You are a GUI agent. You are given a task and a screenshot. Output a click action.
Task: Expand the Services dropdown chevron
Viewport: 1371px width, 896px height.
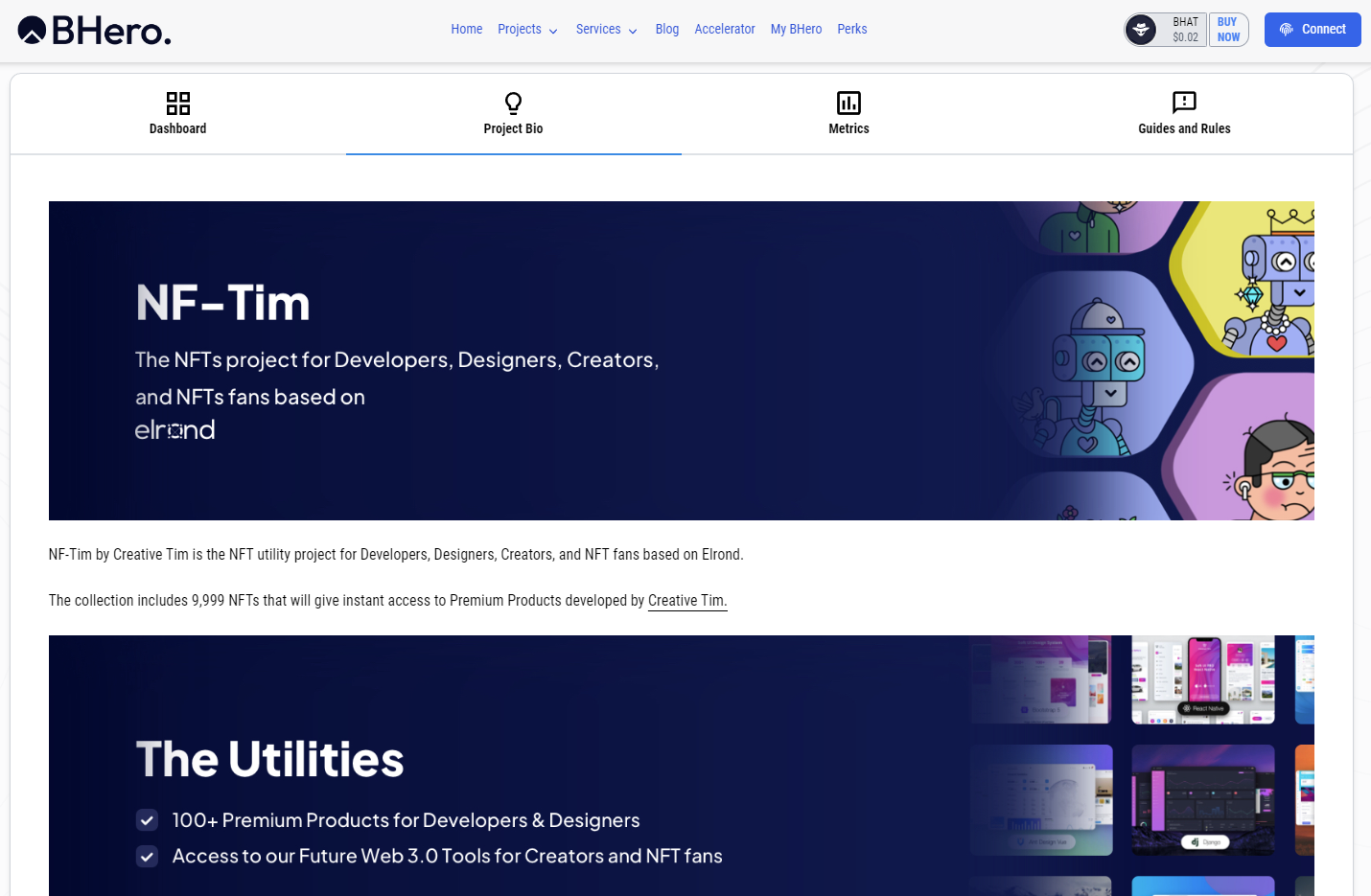(633, 31)
